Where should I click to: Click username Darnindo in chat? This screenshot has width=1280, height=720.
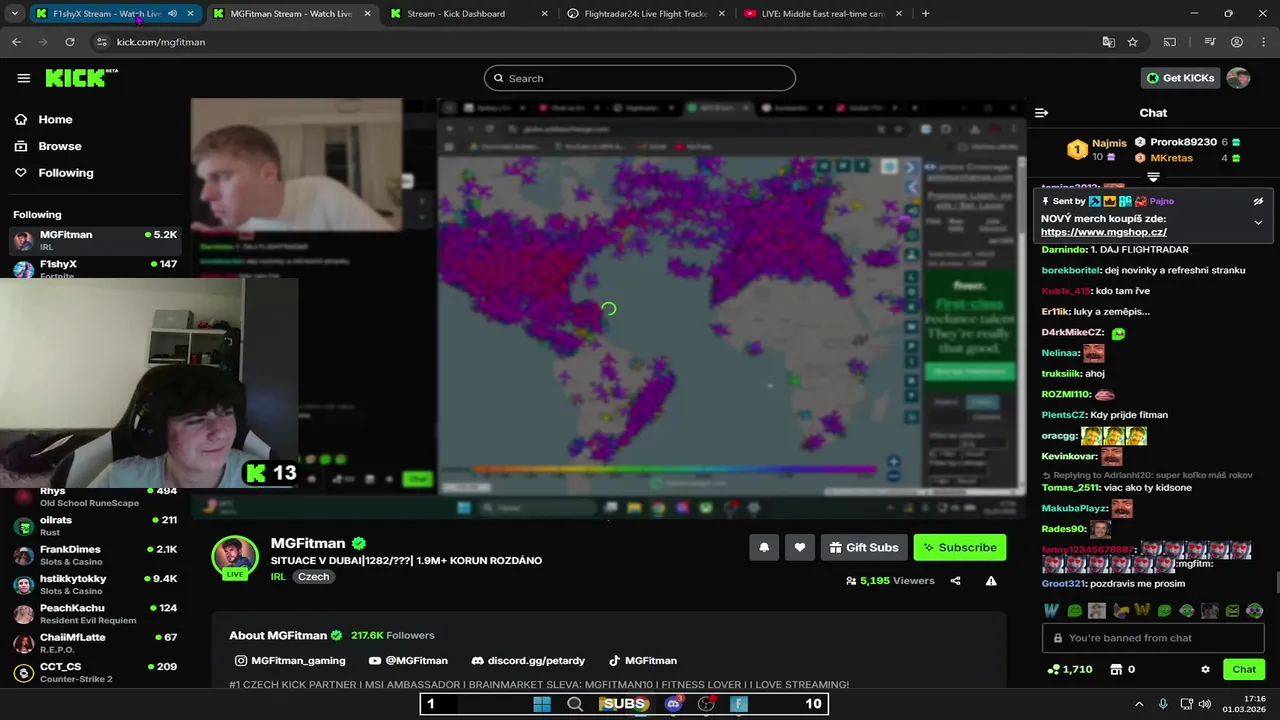click(1064, 249)
